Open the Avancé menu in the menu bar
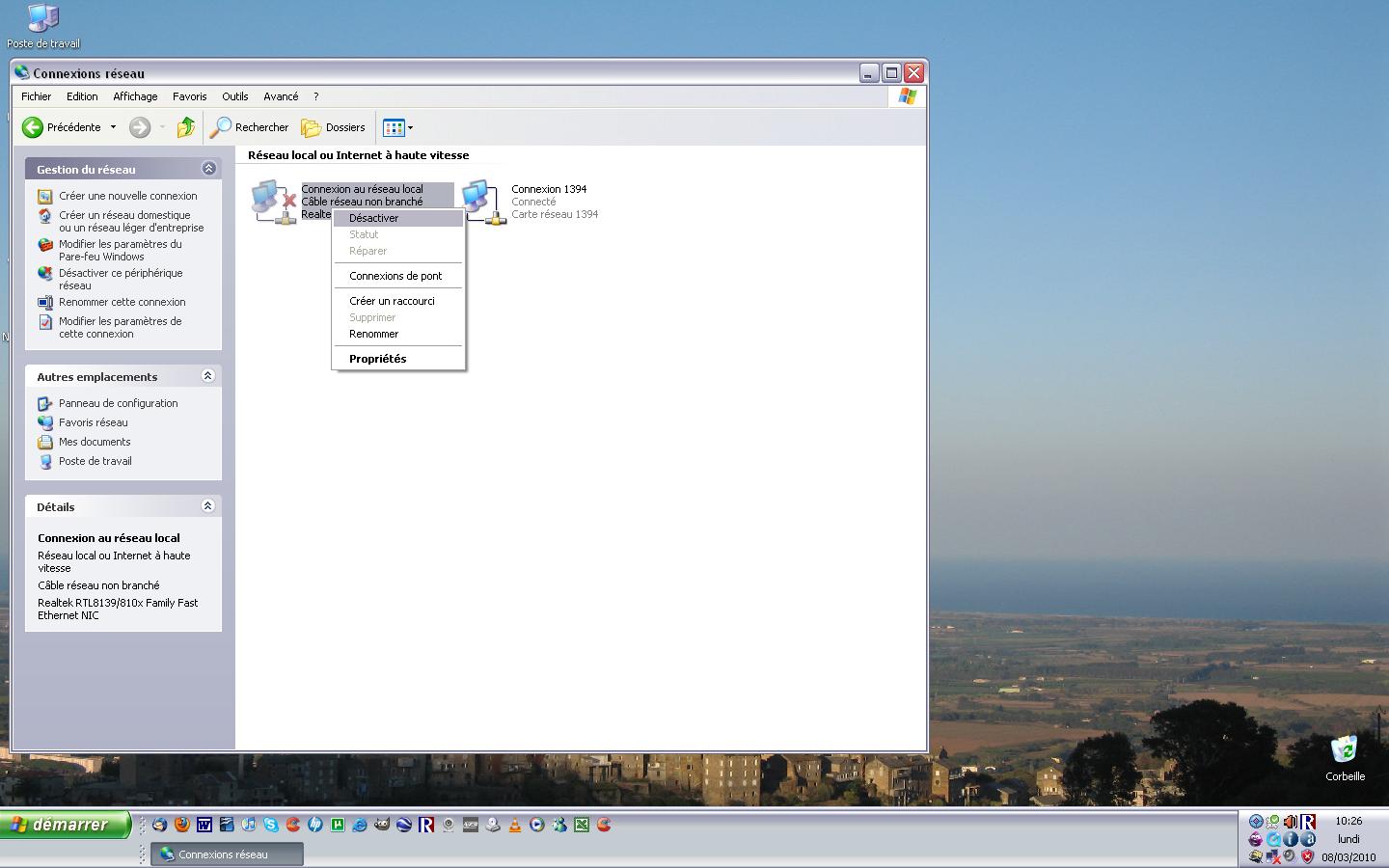1389x868 pixels. pos(281,96)
